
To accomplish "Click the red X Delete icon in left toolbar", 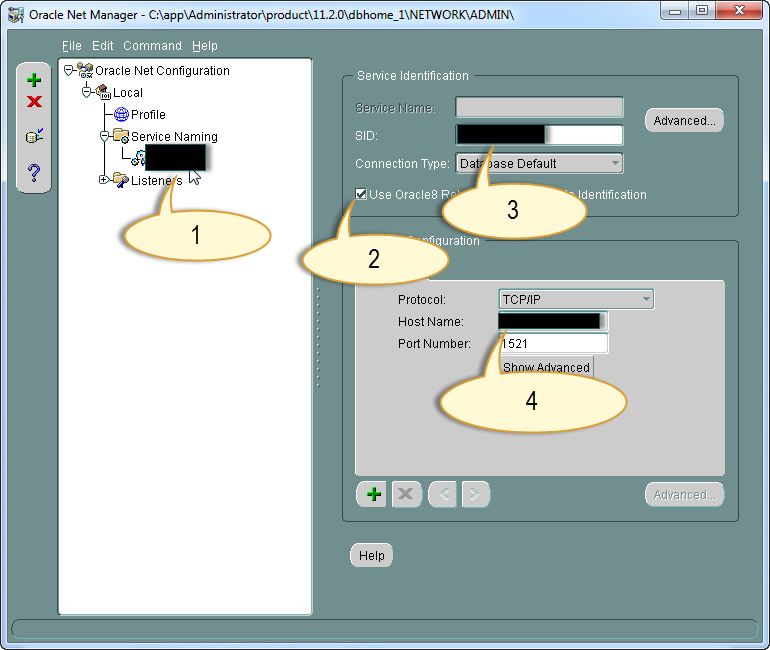I will click(x=34, y=102).
